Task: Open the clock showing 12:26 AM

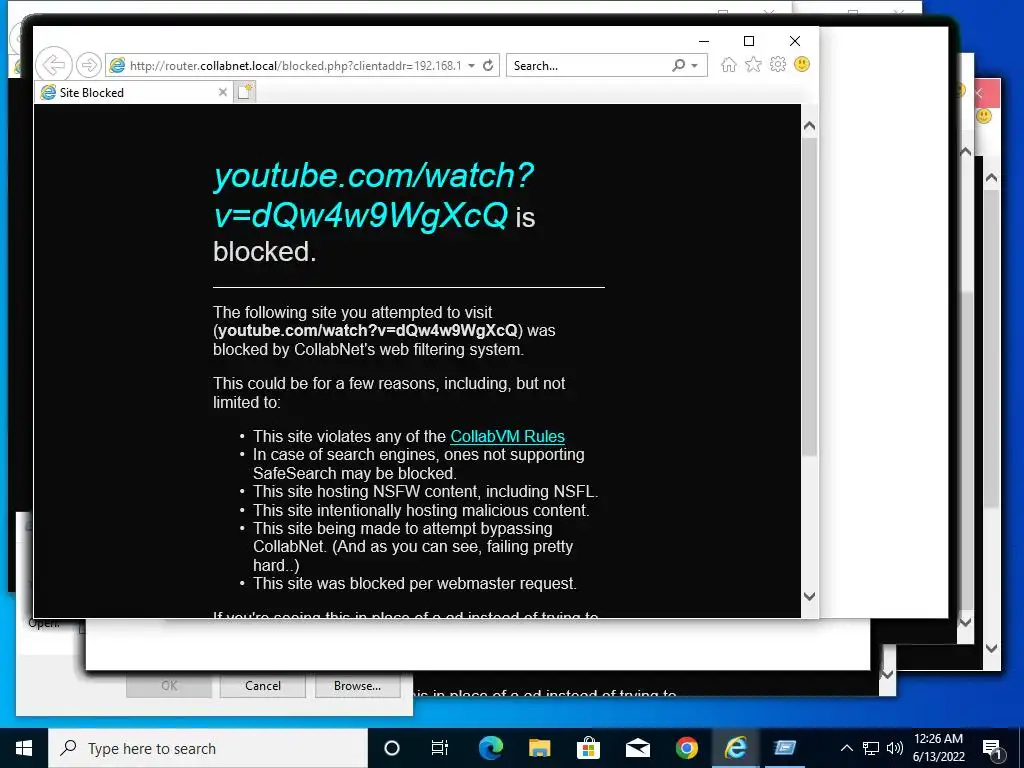Action: pos(938,748)
